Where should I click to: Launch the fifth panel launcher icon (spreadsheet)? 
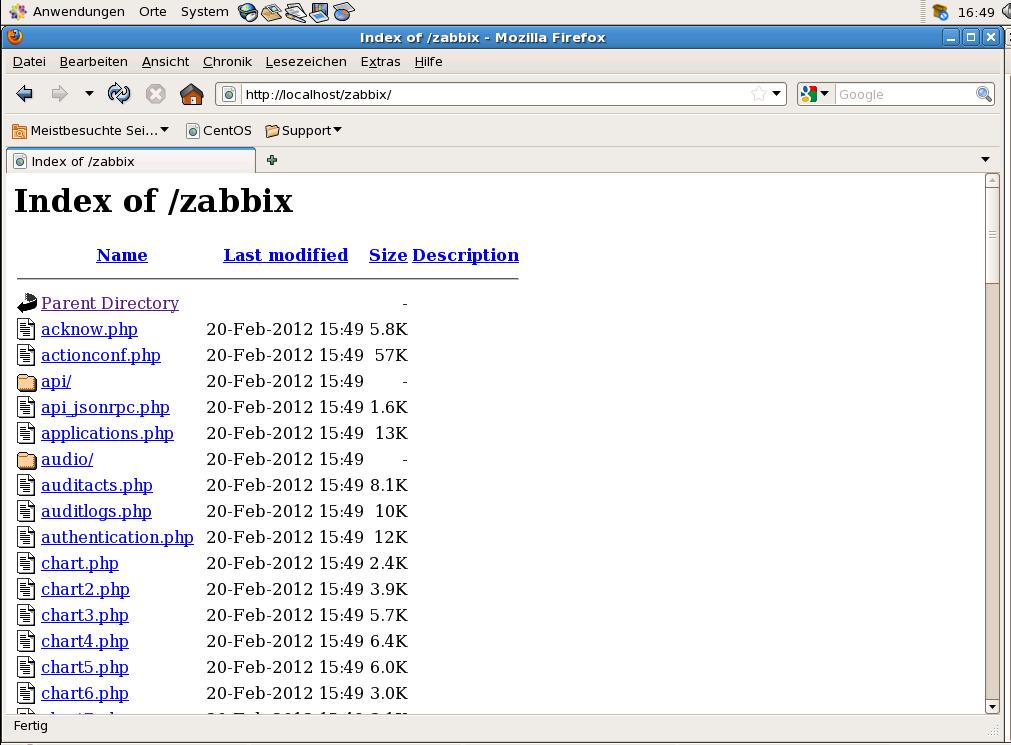(x=344, y=12)
